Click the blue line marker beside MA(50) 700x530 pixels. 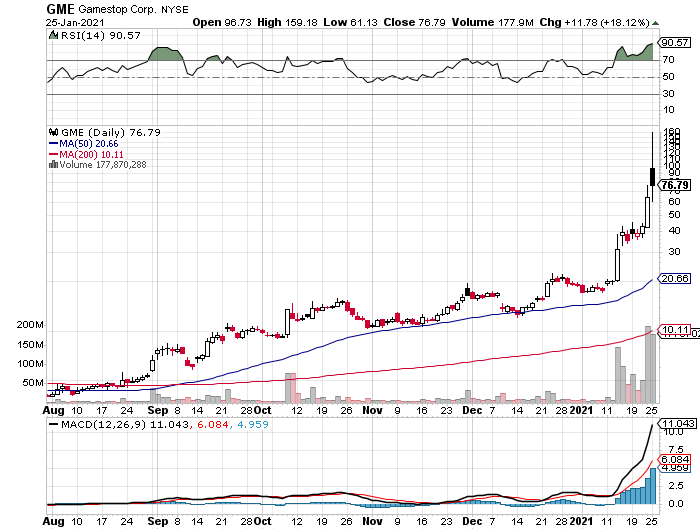pyautogui.click(x=53, y=144)
